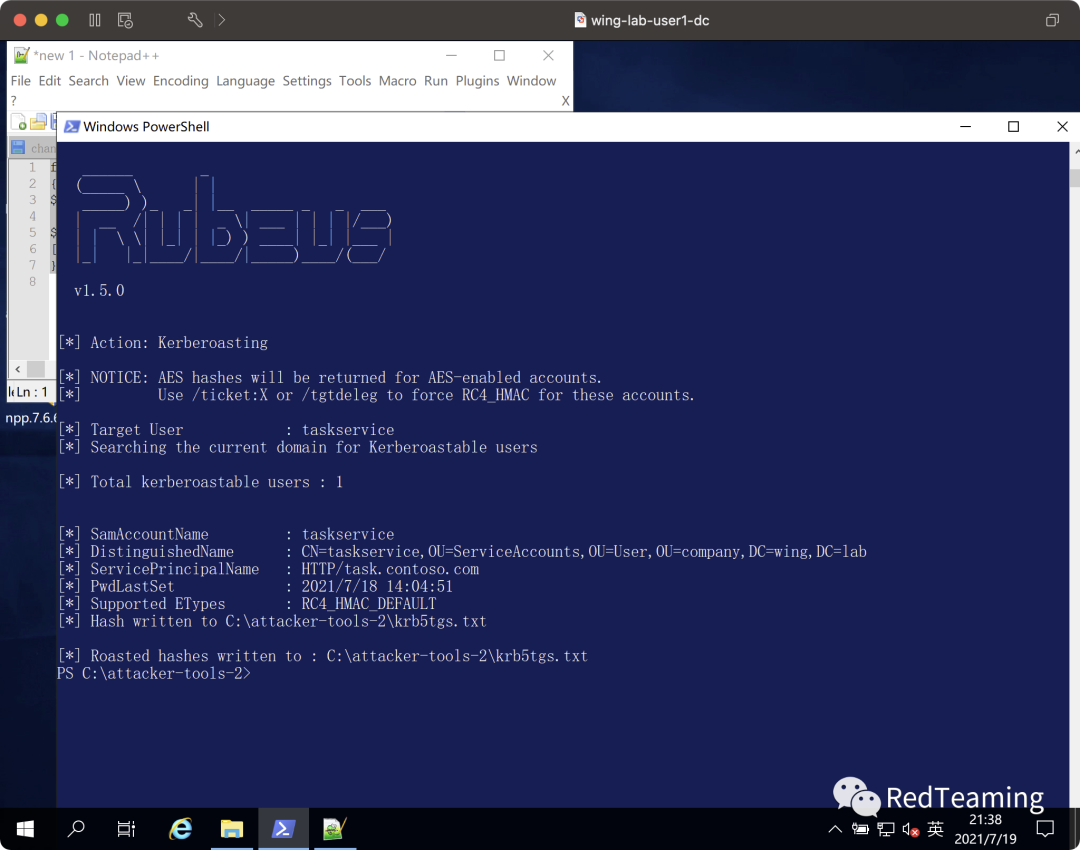Click the Rubeus version text v1.5.0
Screen dimensions: 1080x850
[x=99, y=291]
